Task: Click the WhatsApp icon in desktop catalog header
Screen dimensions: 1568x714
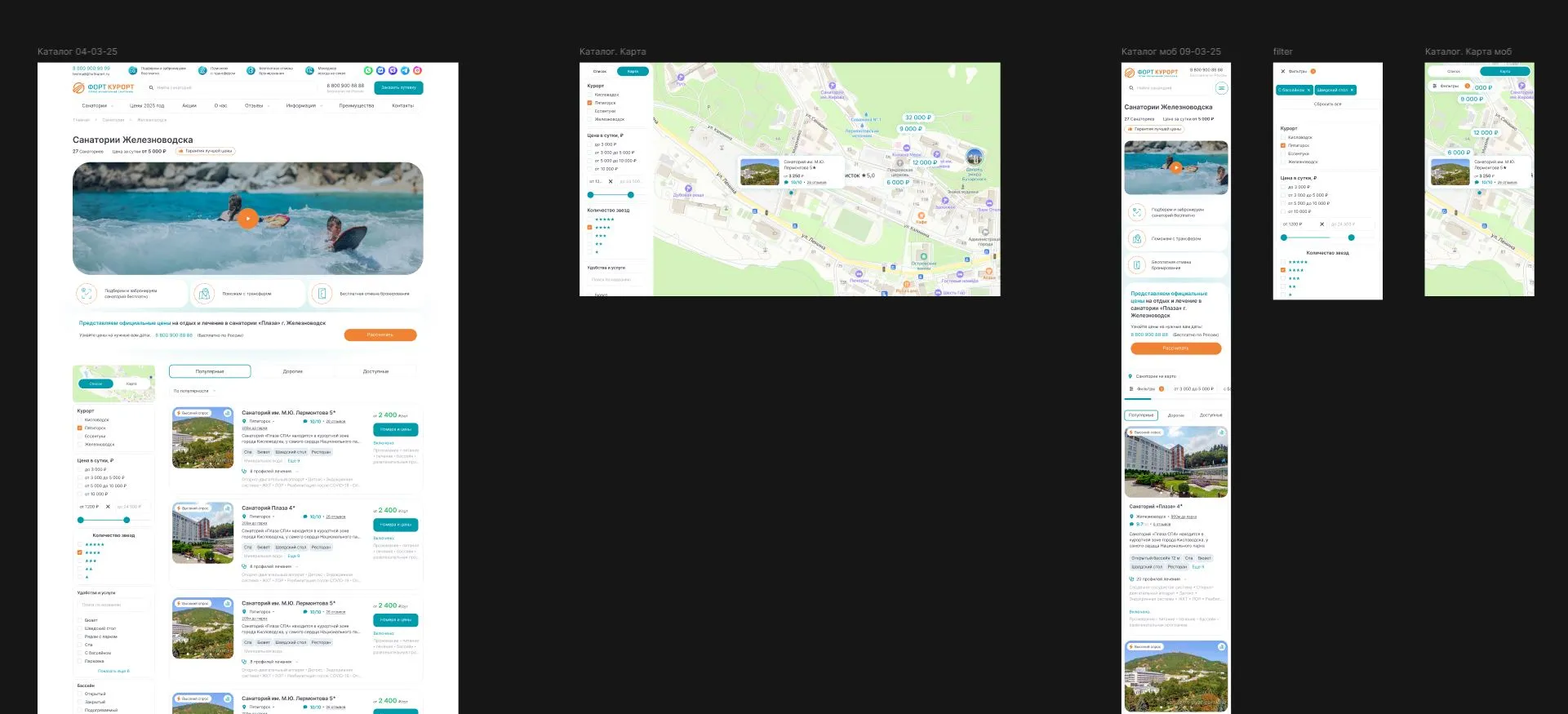Action: tap(368, 70)
